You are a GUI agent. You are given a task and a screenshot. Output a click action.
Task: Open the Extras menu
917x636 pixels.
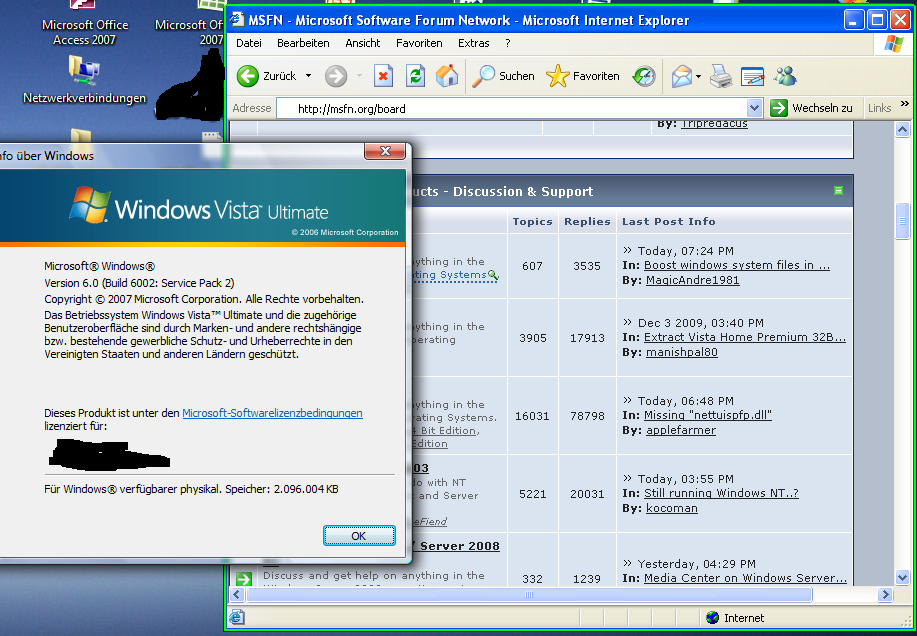[473, 43]
